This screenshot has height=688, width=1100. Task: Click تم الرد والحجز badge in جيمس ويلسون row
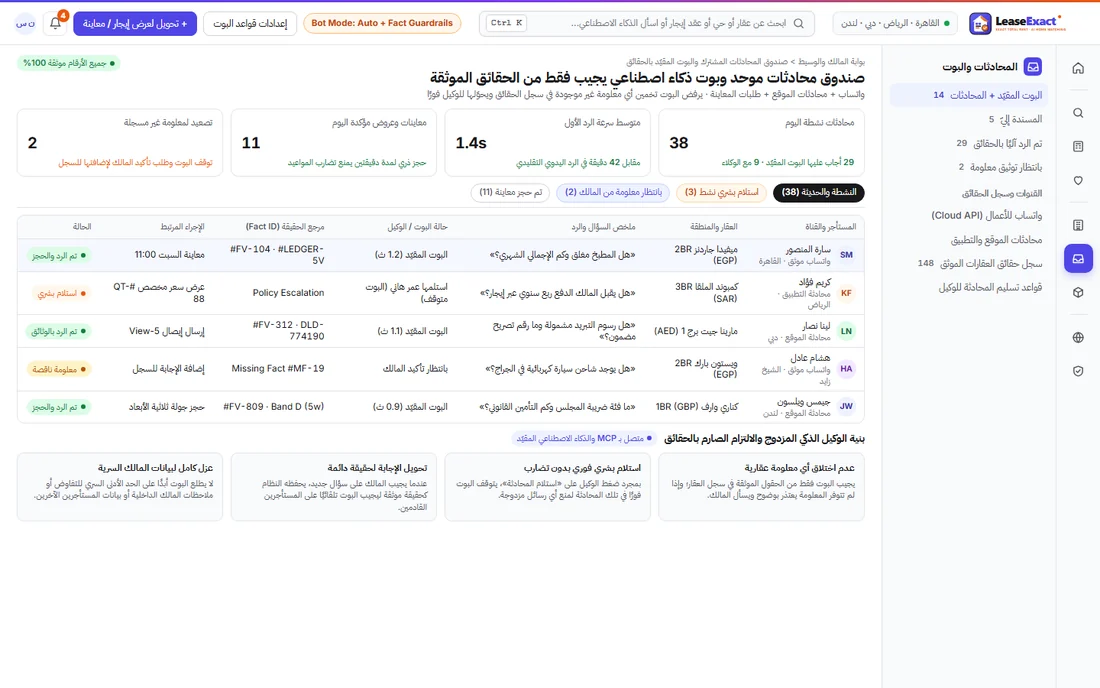(x=59, y=407)
